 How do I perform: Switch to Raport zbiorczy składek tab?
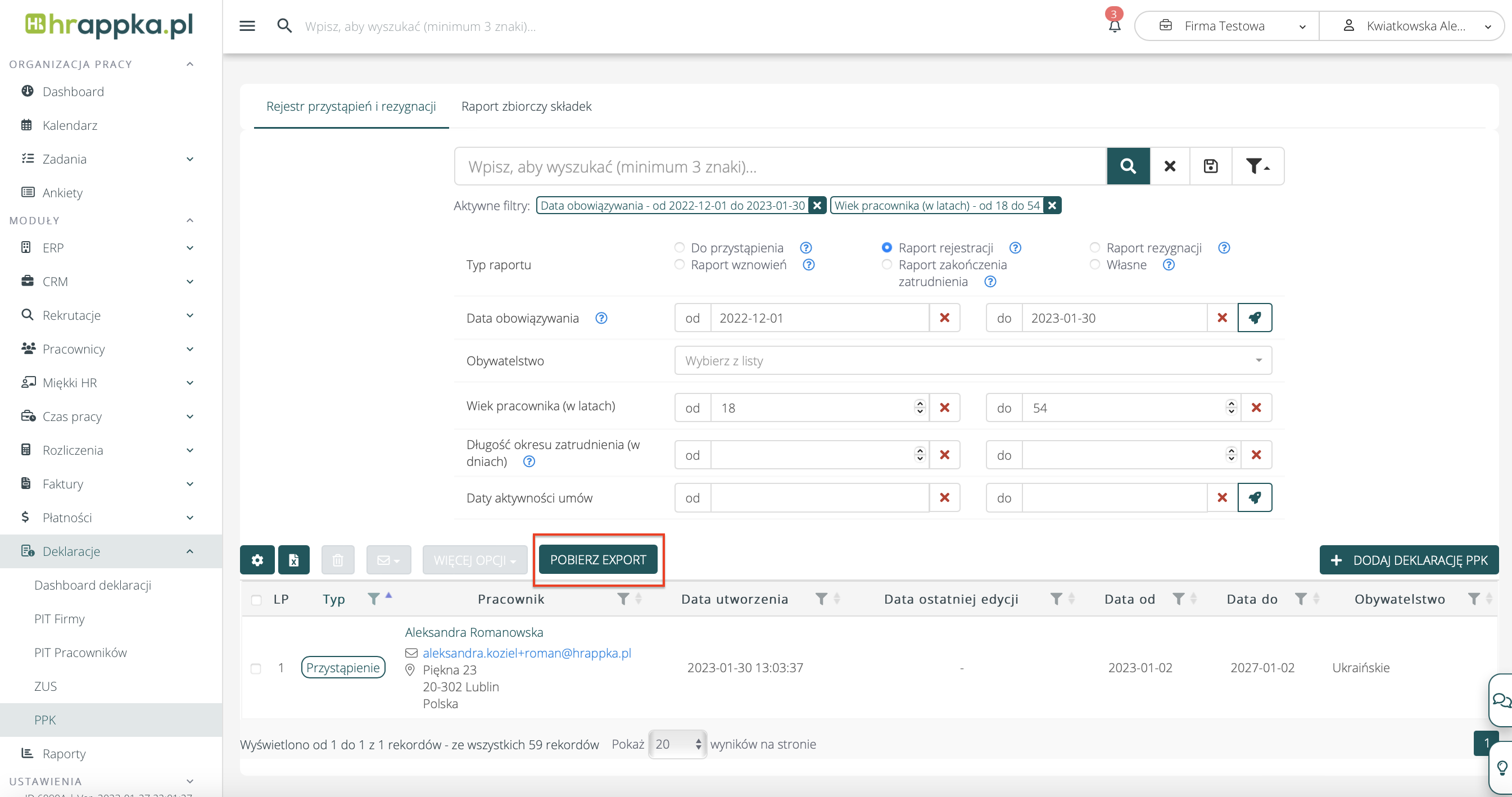click(x=526, y=106)
